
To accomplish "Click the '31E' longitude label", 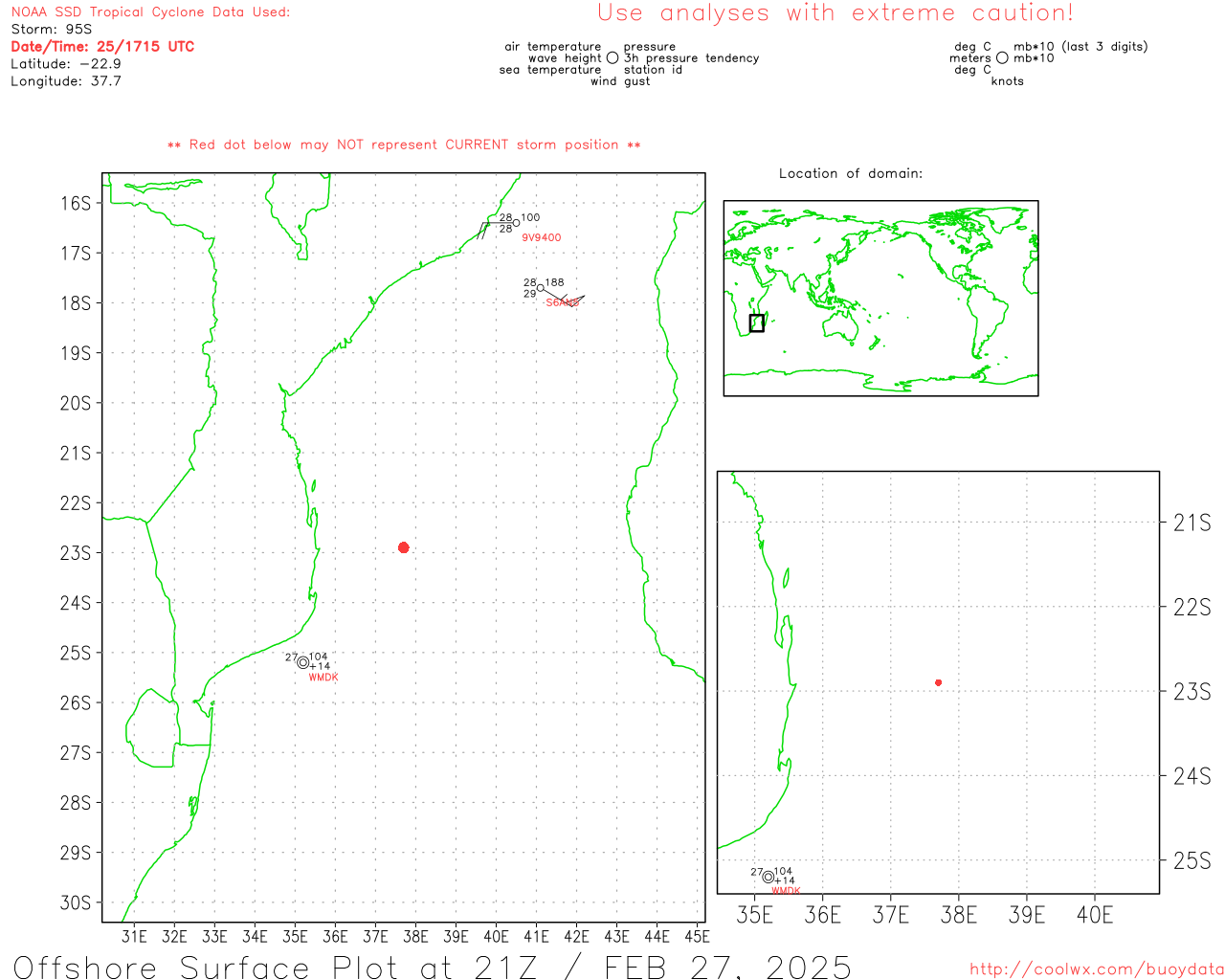I will coord(134,937).
